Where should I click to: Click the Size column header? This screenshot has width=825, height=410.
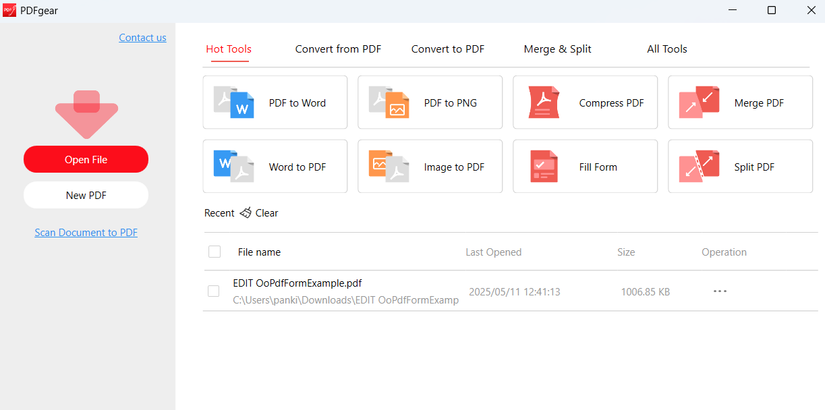(x=626, y=252)
